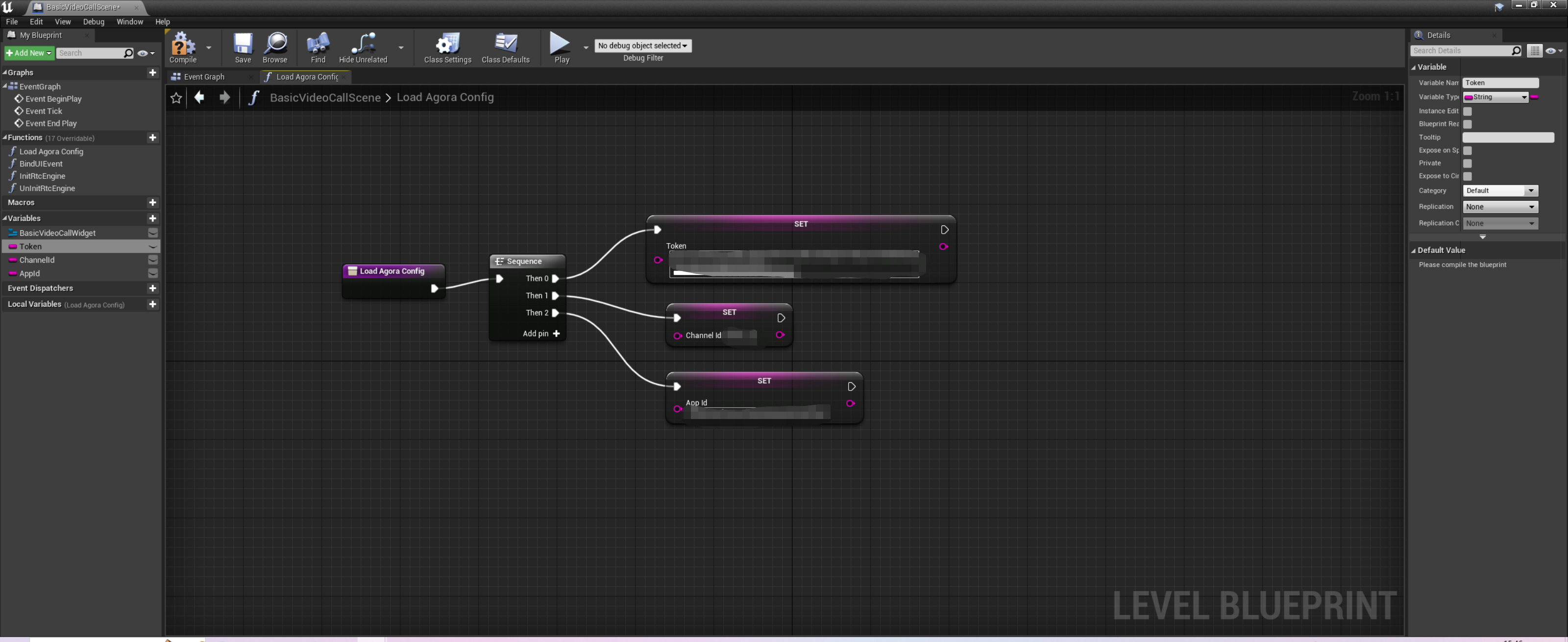Add a new function with plus icon
The width and height of the screenshot is (1568, 642).
153,138
